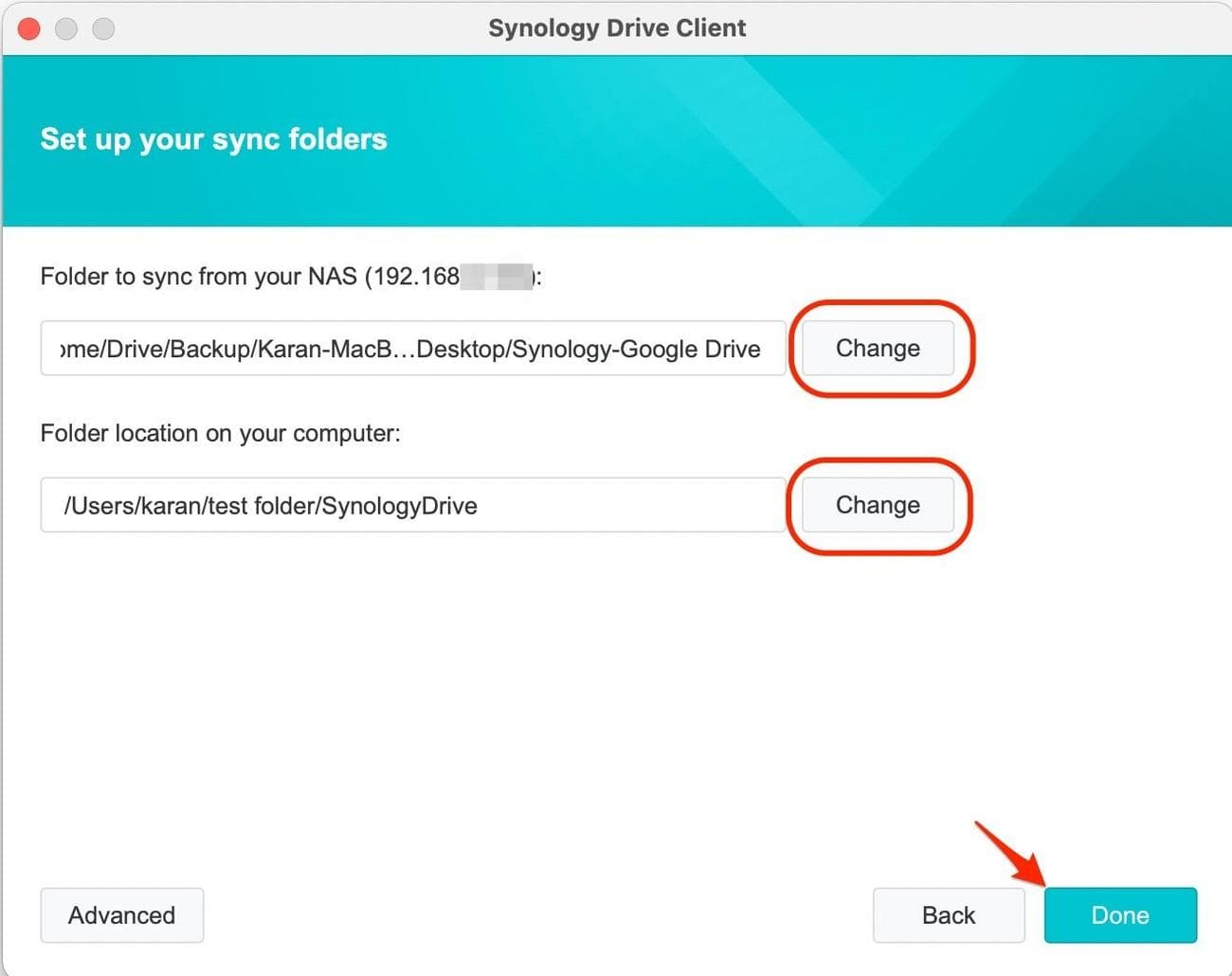Screen dimensions: 1232x976
Task: Select the local computer folder path field
Action: (411, 505)
